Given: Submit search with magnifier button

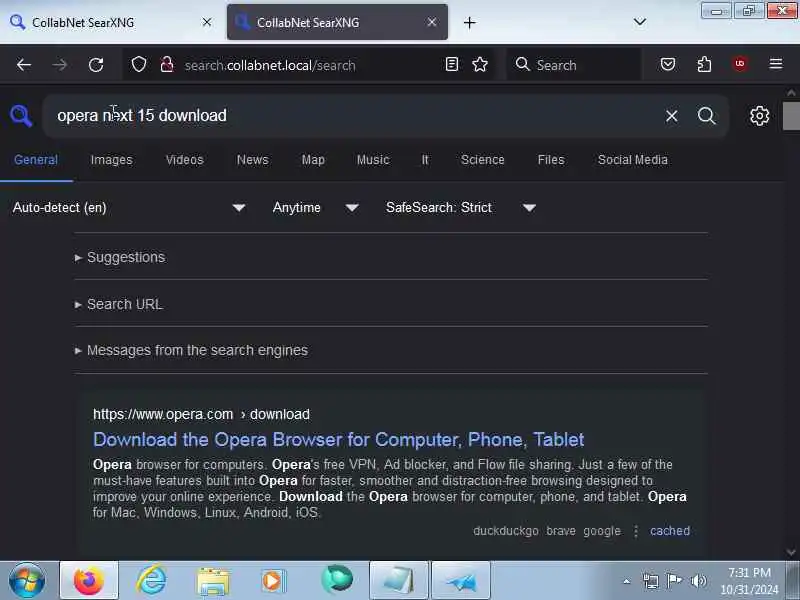Looking at the screenshot, I should (707, 116).
